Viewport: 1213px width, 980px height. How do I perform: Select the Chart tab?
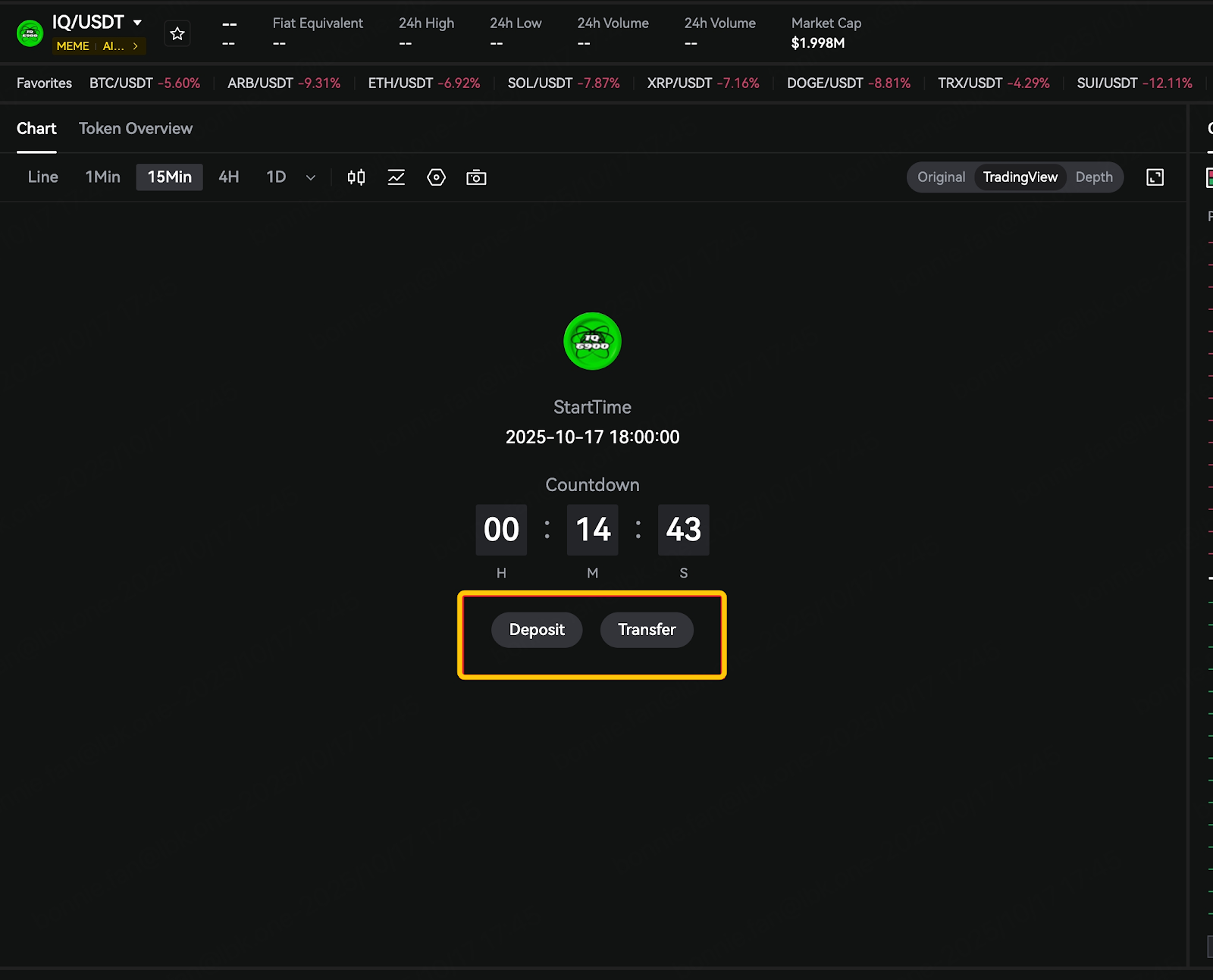tap(36, 129)
